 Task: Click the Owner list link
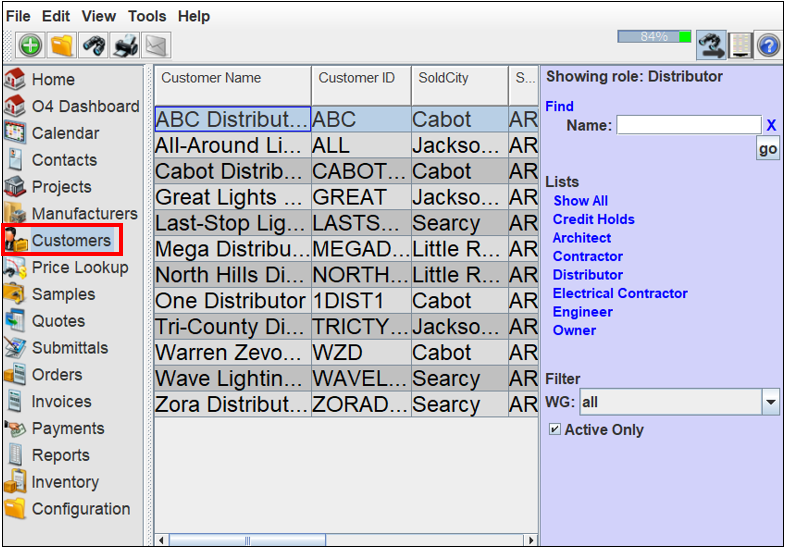pos(574,330)
